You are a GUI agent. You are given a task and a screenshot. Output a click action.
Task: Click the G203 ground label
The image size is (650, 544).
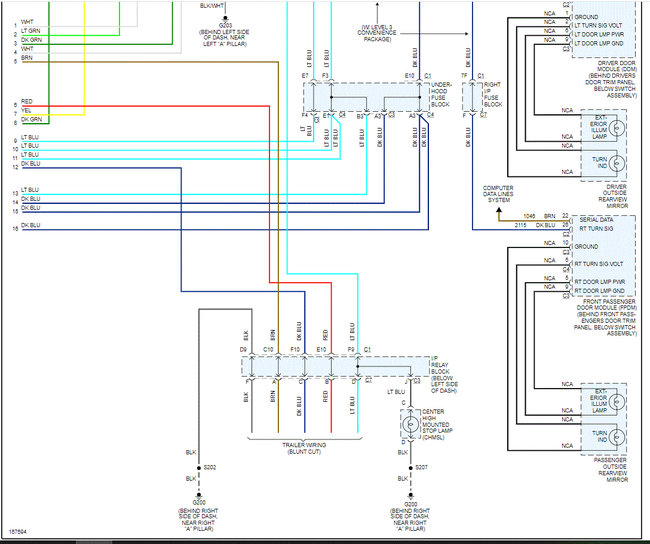click(225, 25)
